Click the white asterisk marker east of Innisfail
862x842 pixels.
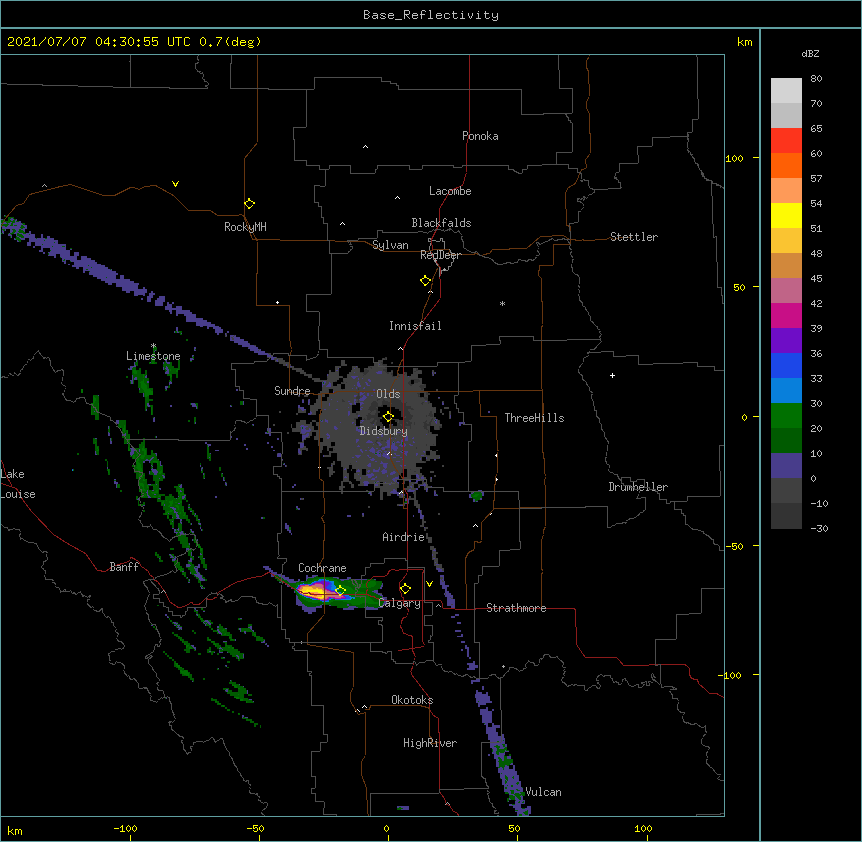point(502,303)
